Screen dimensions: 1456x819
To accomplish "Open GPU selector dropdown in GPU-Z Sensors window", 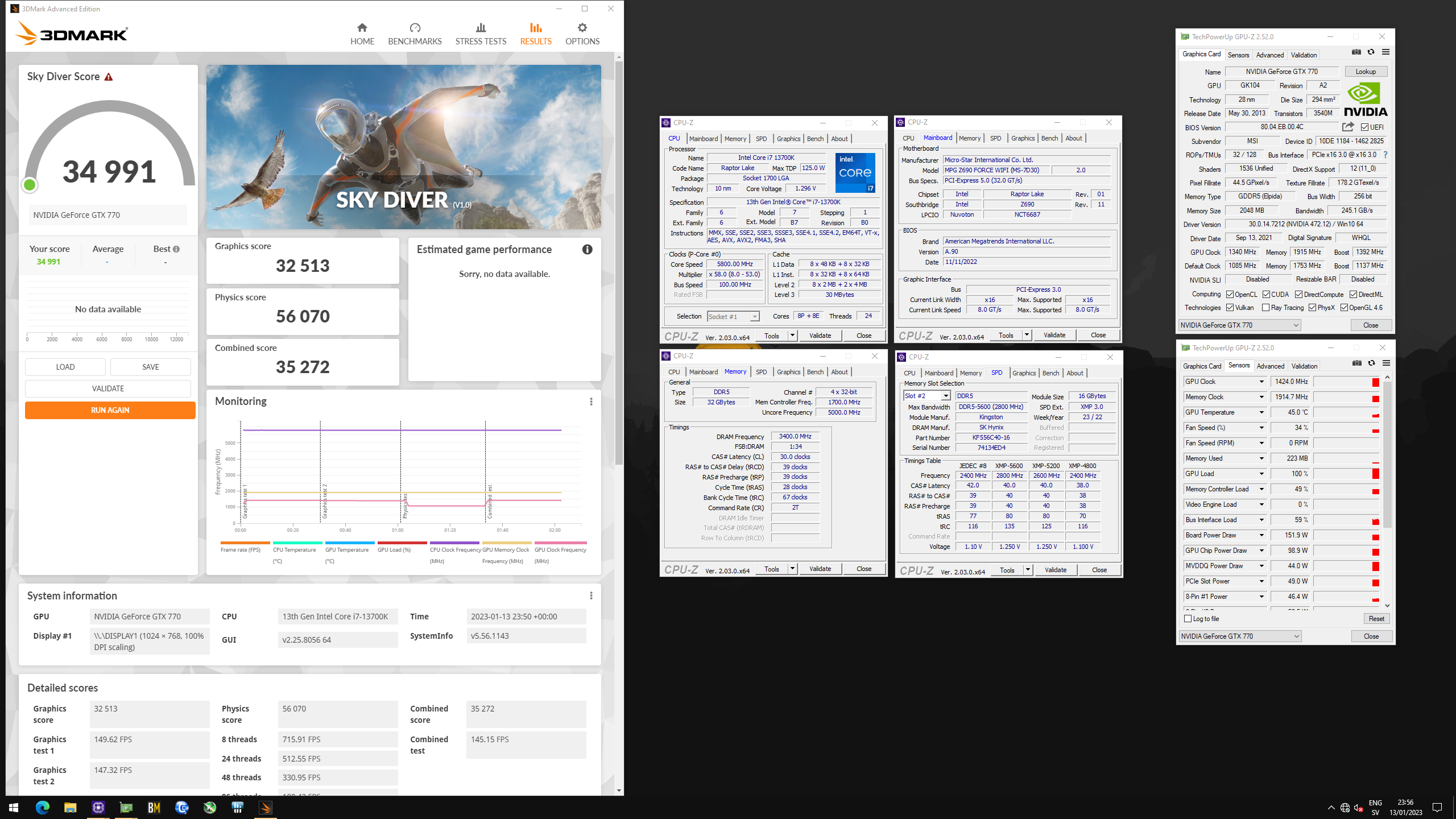I will [x=1240, y=636].
